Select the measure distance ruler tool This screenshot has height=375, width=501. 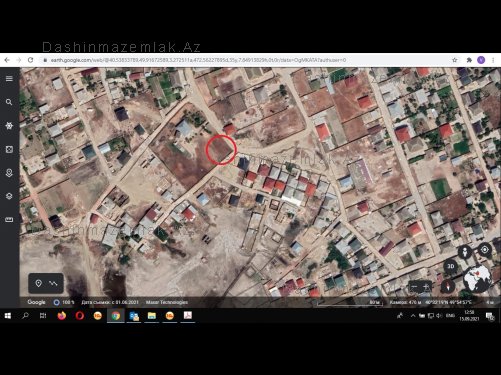[x=9, y=220]
